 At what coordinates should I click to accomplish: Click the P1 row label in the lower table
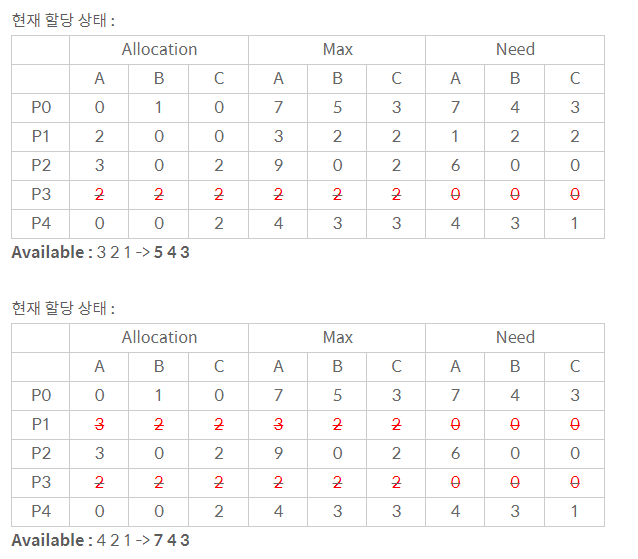point(41,424)
